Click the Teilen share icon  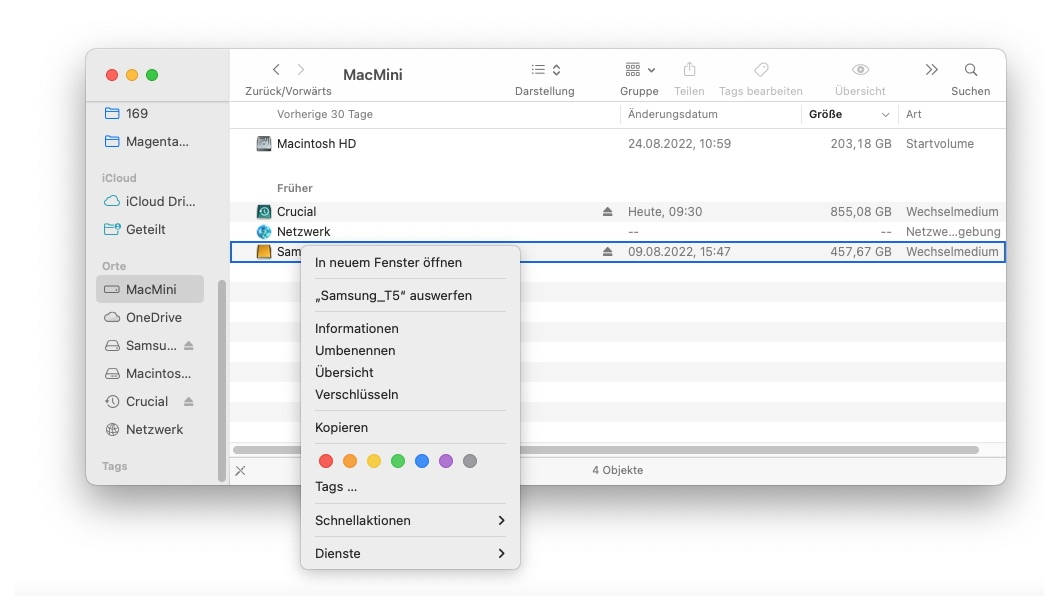pos(689,70)
